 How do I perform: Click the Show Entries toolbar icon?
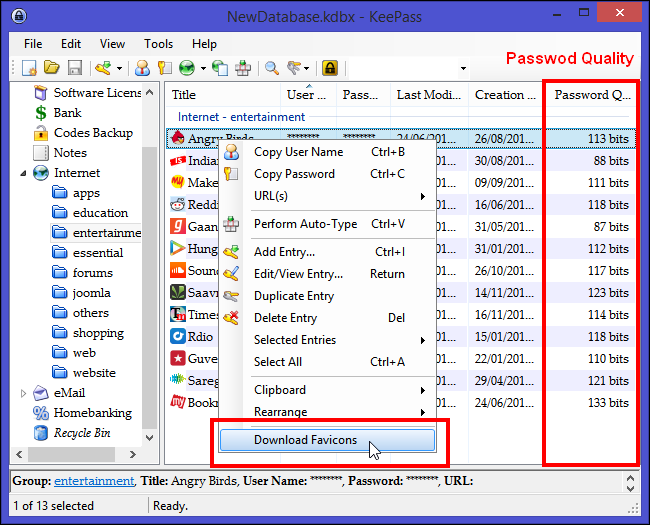pyautogui.click(x=293, y=68)
